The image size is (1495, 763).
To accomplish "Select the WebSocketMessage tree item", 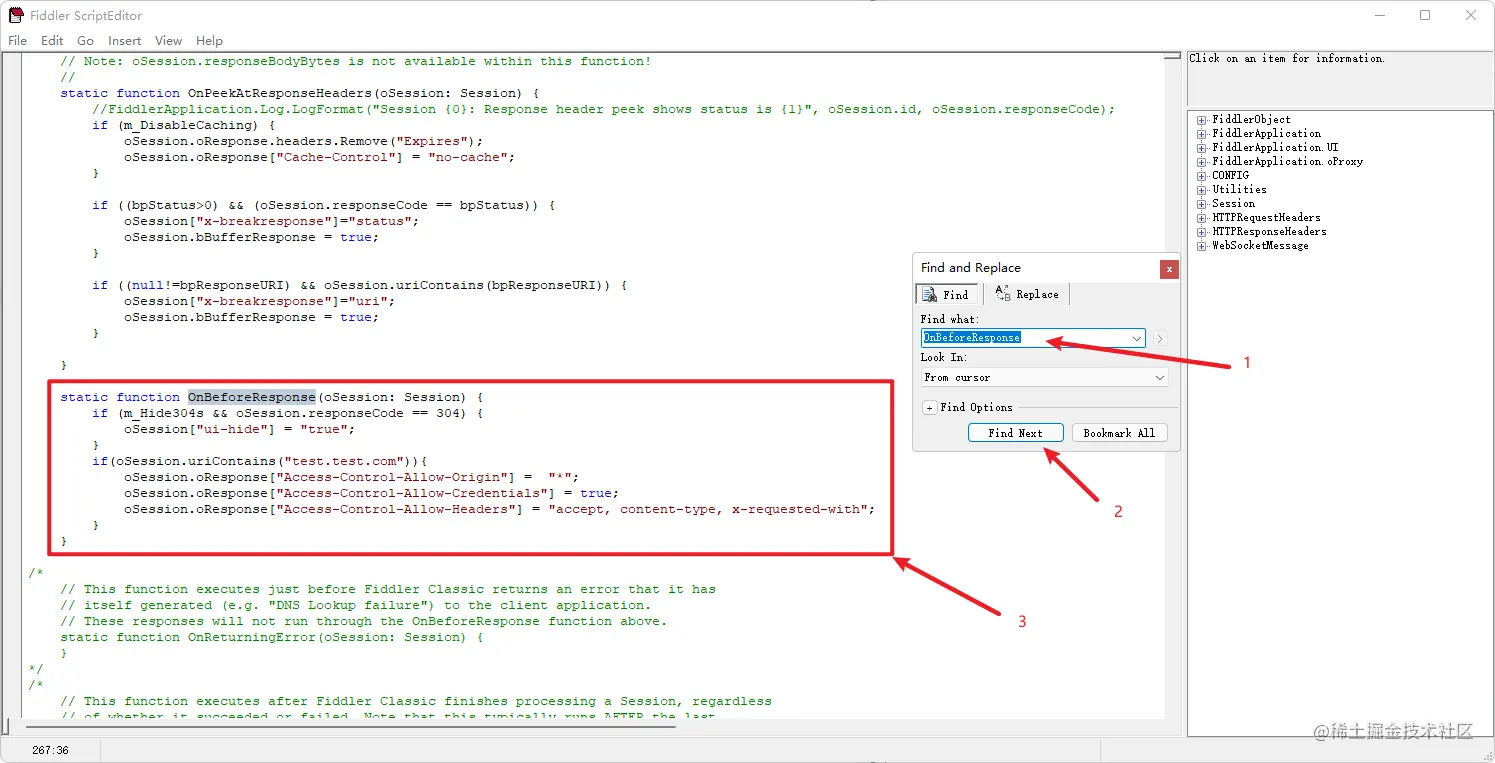I will click(x=1260, y=246).
